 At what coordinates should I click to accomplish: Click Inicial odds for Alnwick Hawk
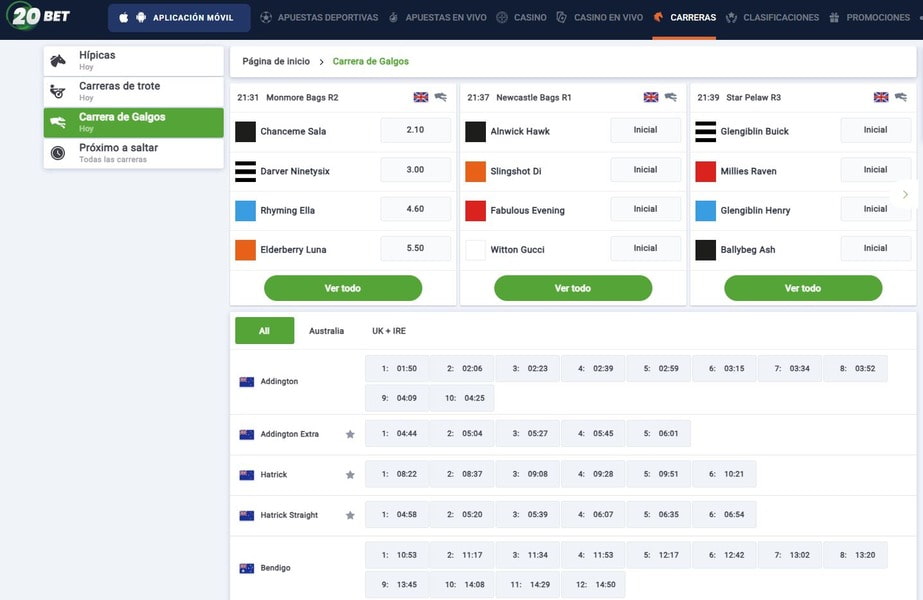click(646, 130)
